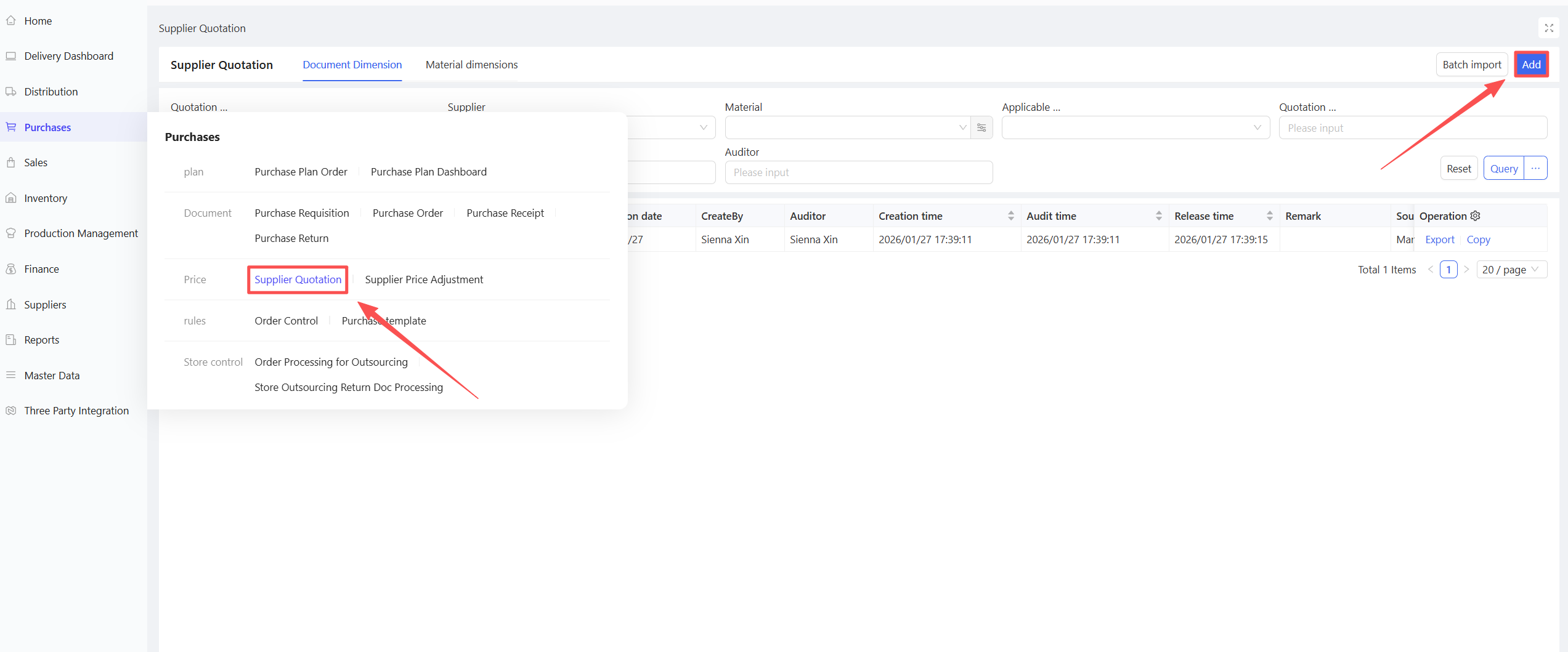Click the fullscreen expand icon
Viewport: 1568px width, 652px height.
(x=1548, y=28)
